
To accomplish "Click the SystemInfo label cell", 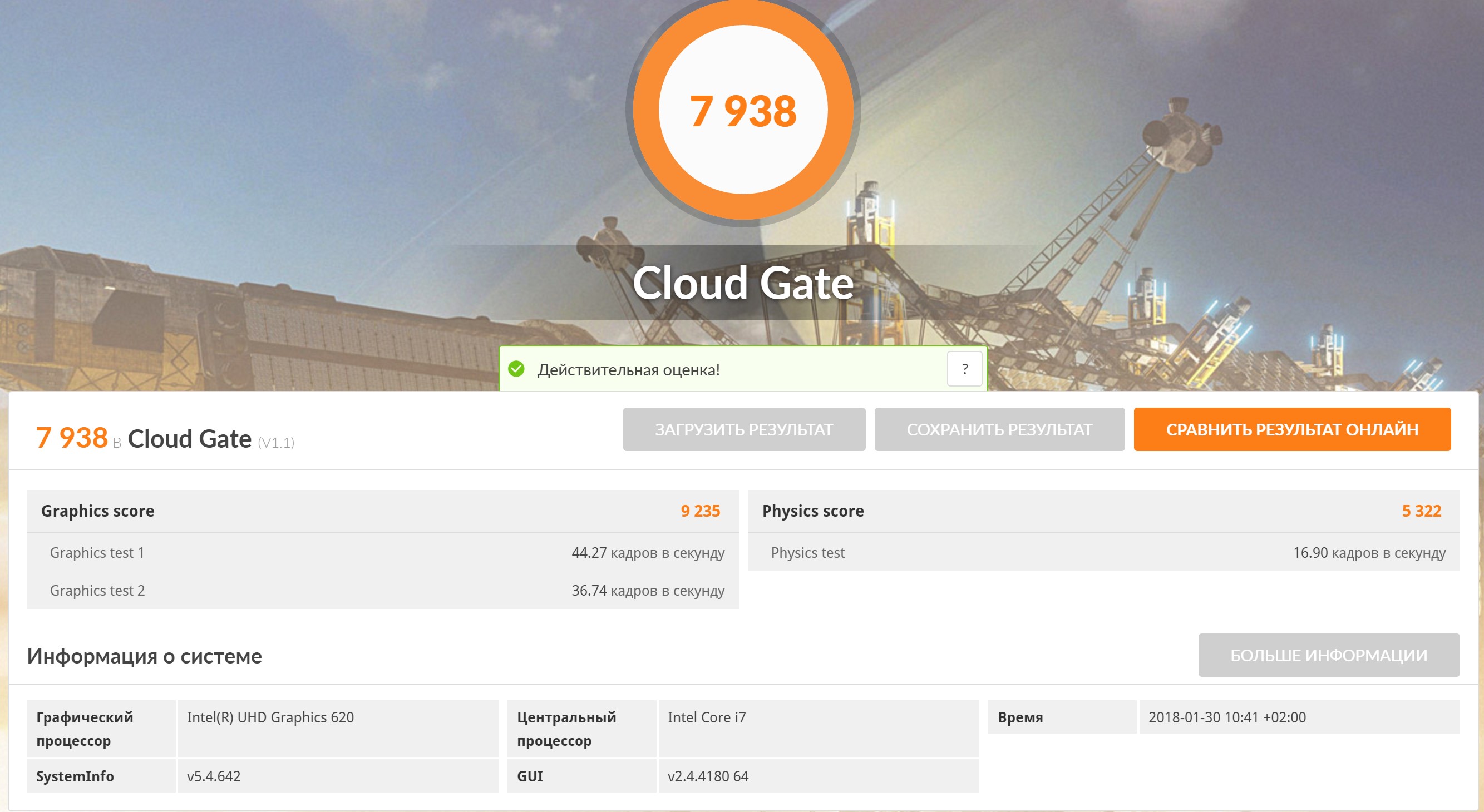I will click(x=101, y=776).
